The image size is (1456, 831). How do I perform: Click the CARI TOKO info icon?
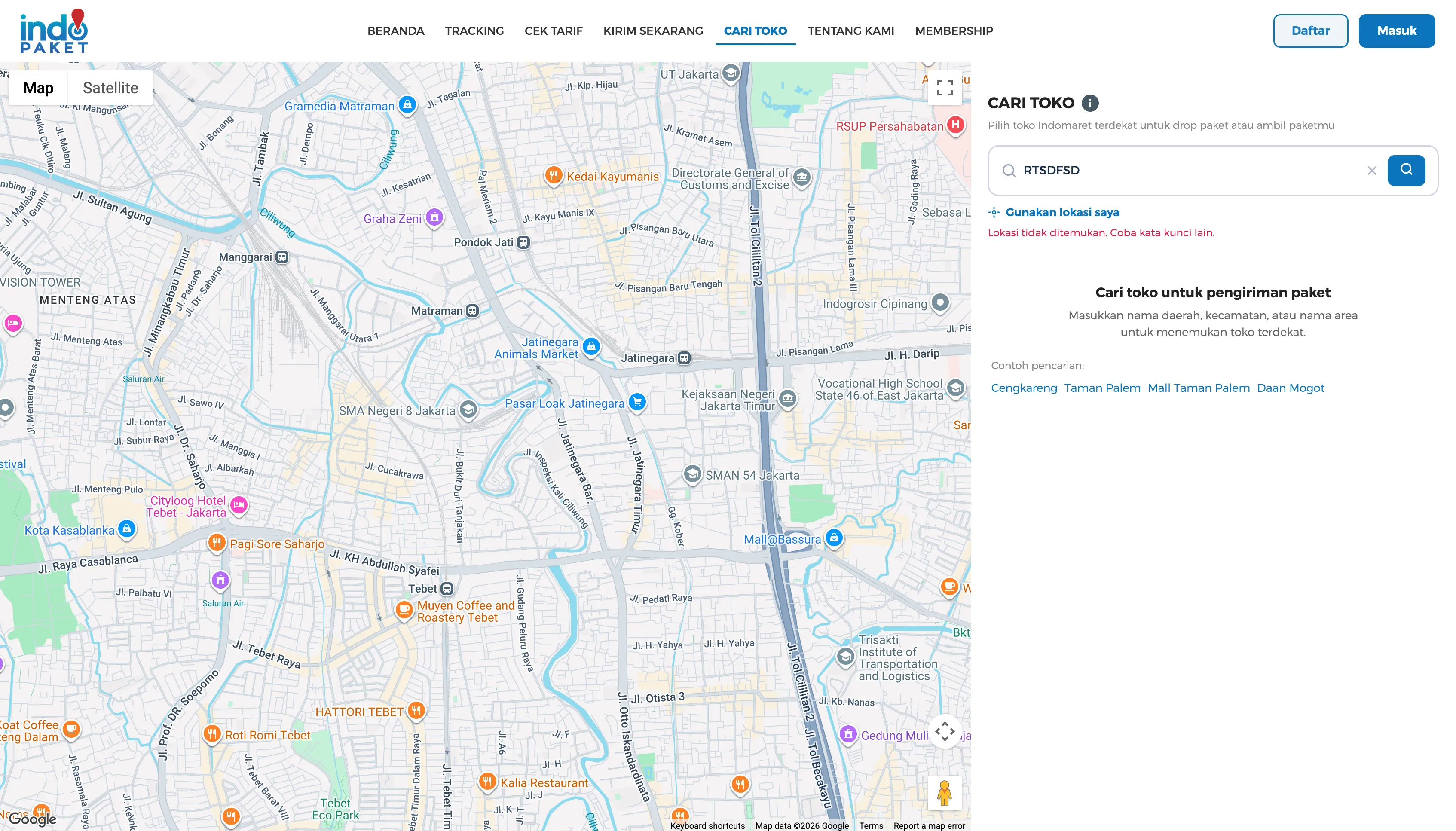point(1089,103)
